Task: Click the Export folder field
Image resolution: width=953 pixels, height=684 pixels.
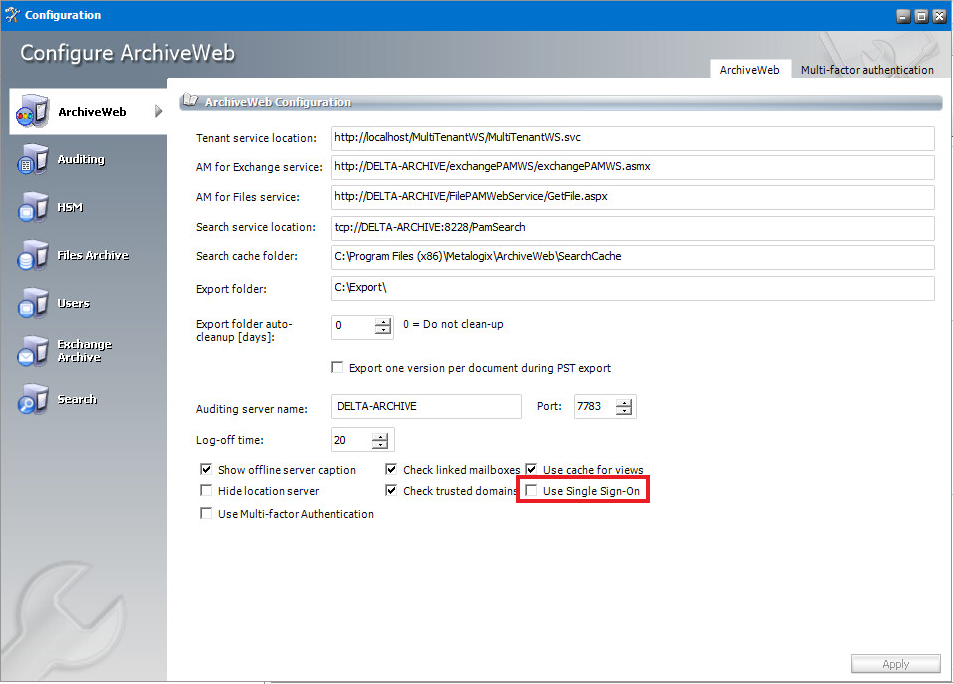Action: 633,288
